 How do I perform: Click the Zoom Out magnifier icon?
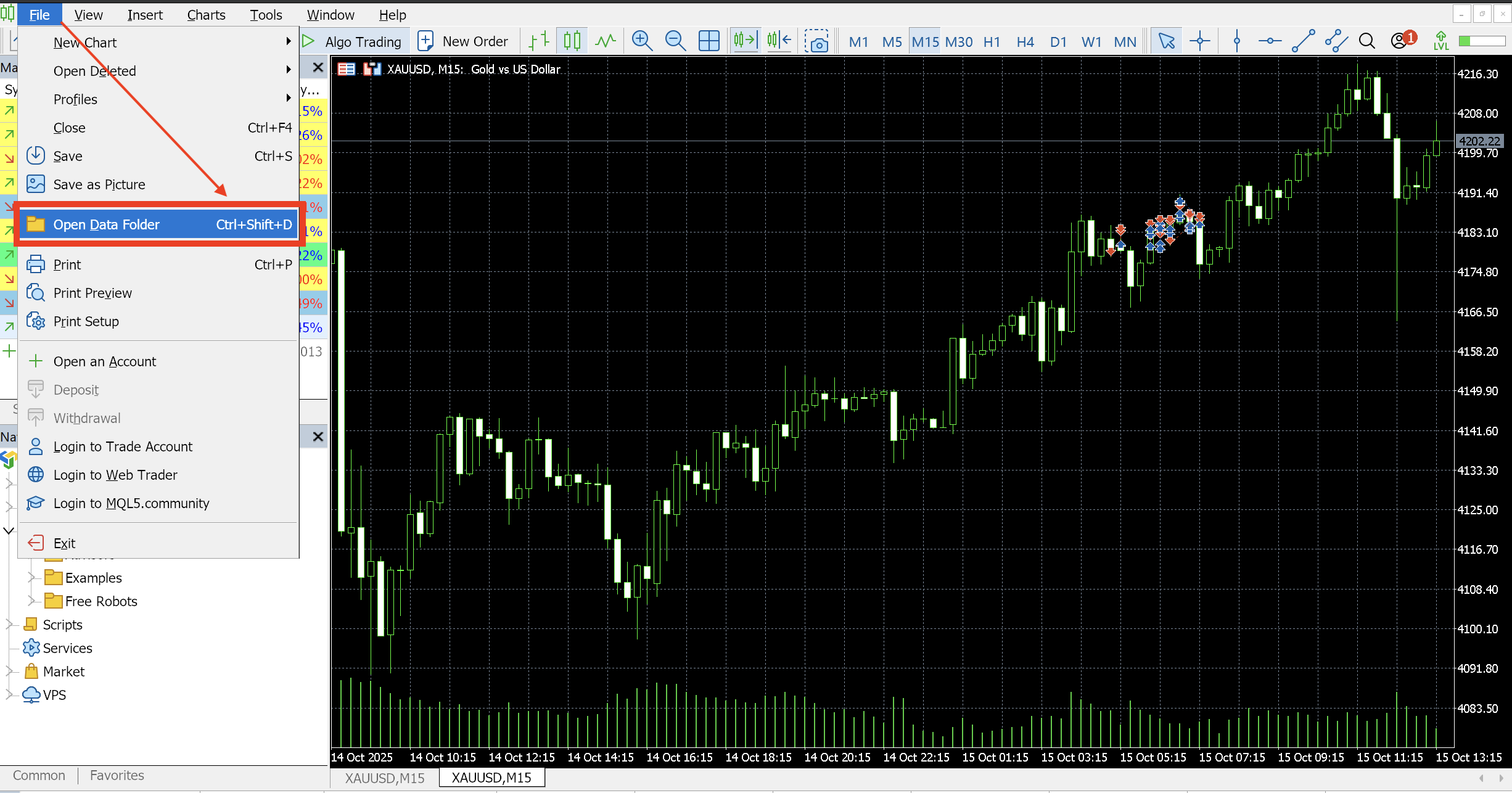(x=675, y=41)
